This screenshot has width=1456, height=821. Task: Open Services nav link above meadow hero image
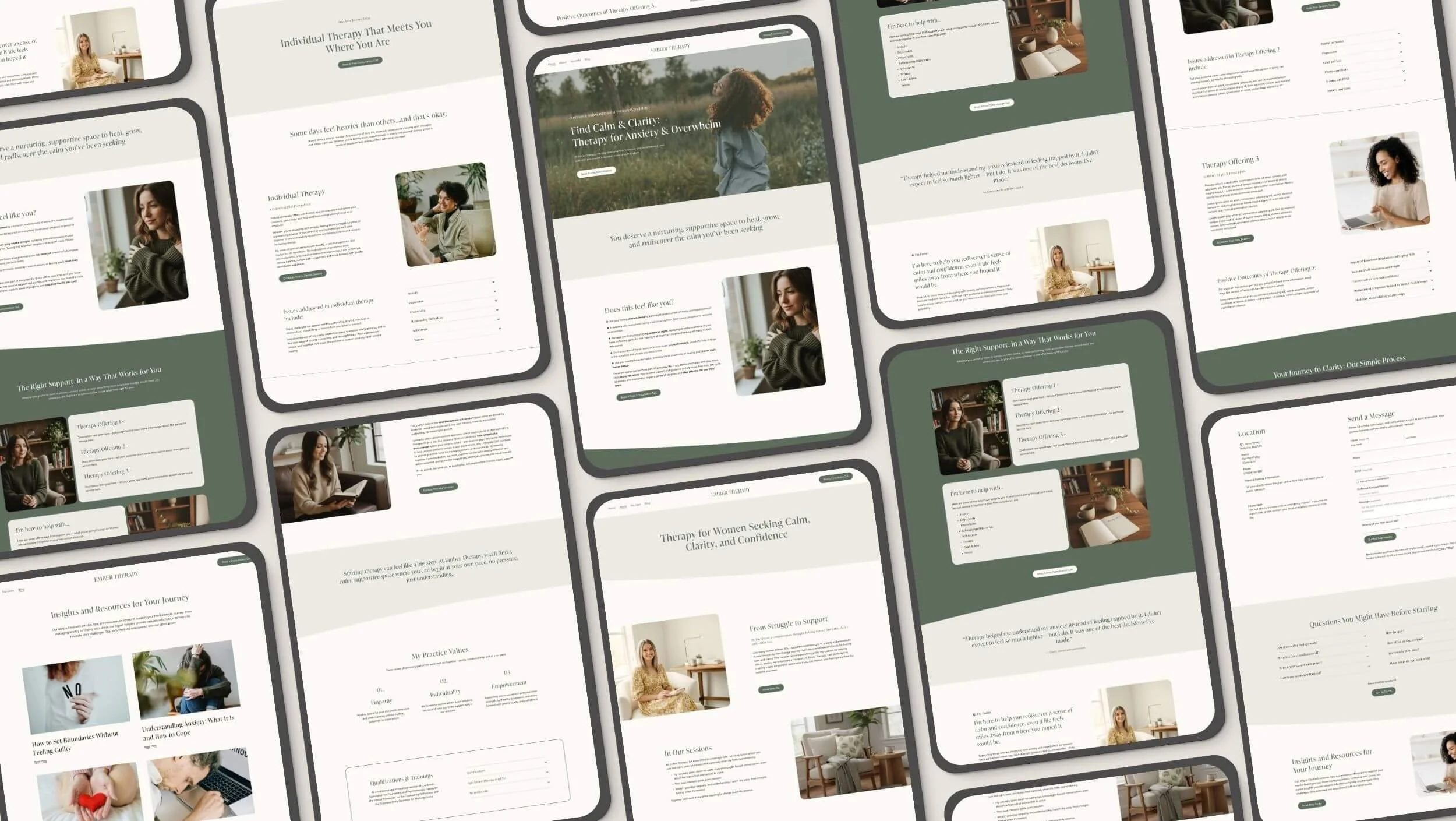point(575,61)
